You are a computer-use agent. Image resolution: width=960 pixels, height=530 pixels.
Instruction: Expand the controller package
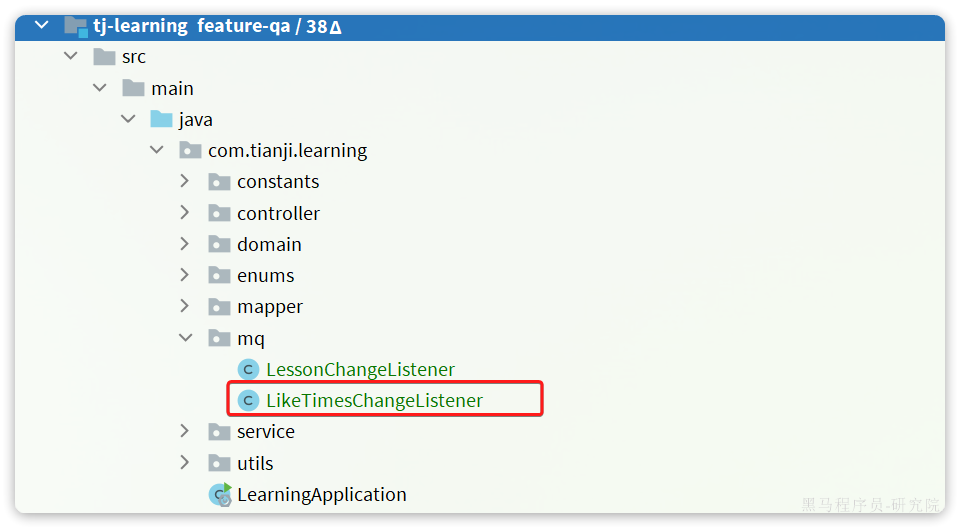[x=185, y=212]
